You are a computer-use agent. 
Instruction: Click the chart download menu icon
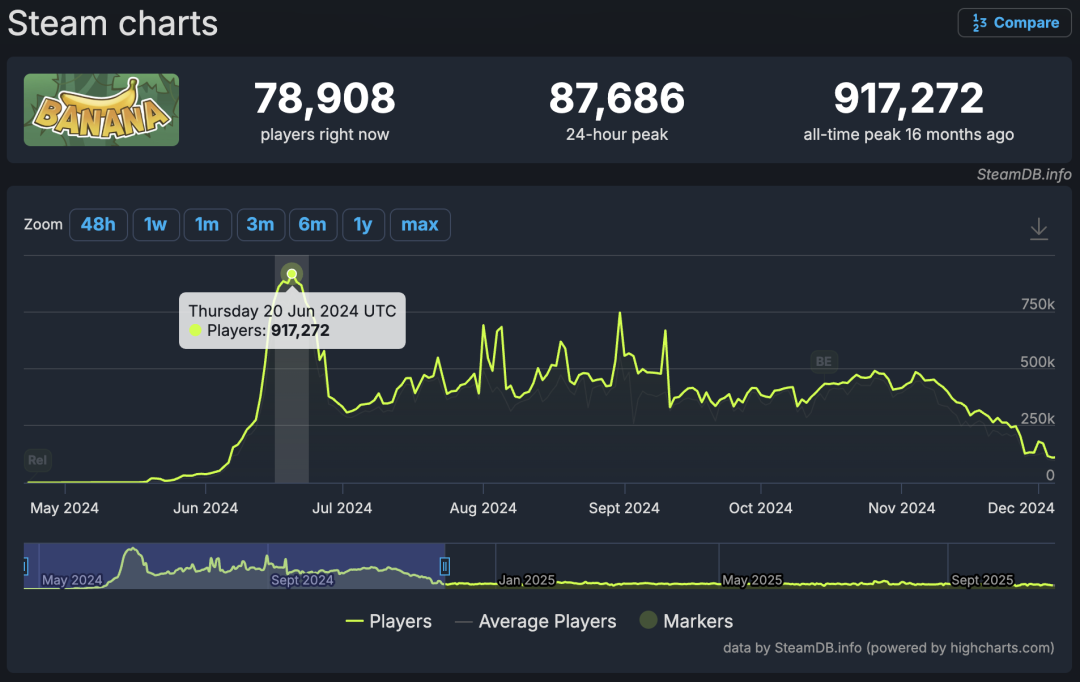click(1039, 228)
